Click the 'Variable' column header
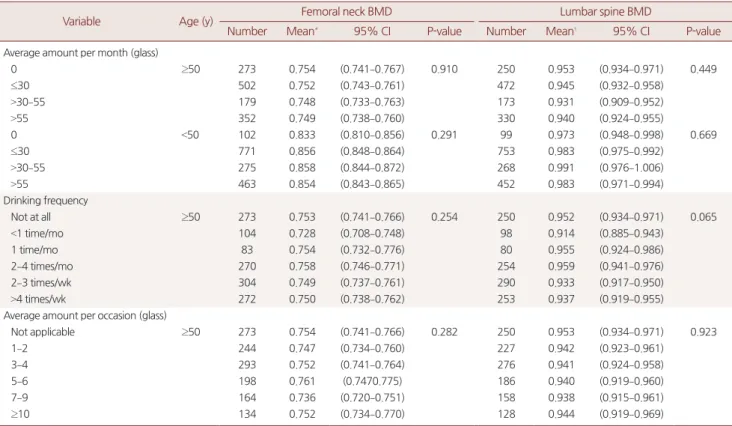 pyautogui.click(x=81, y=21)
